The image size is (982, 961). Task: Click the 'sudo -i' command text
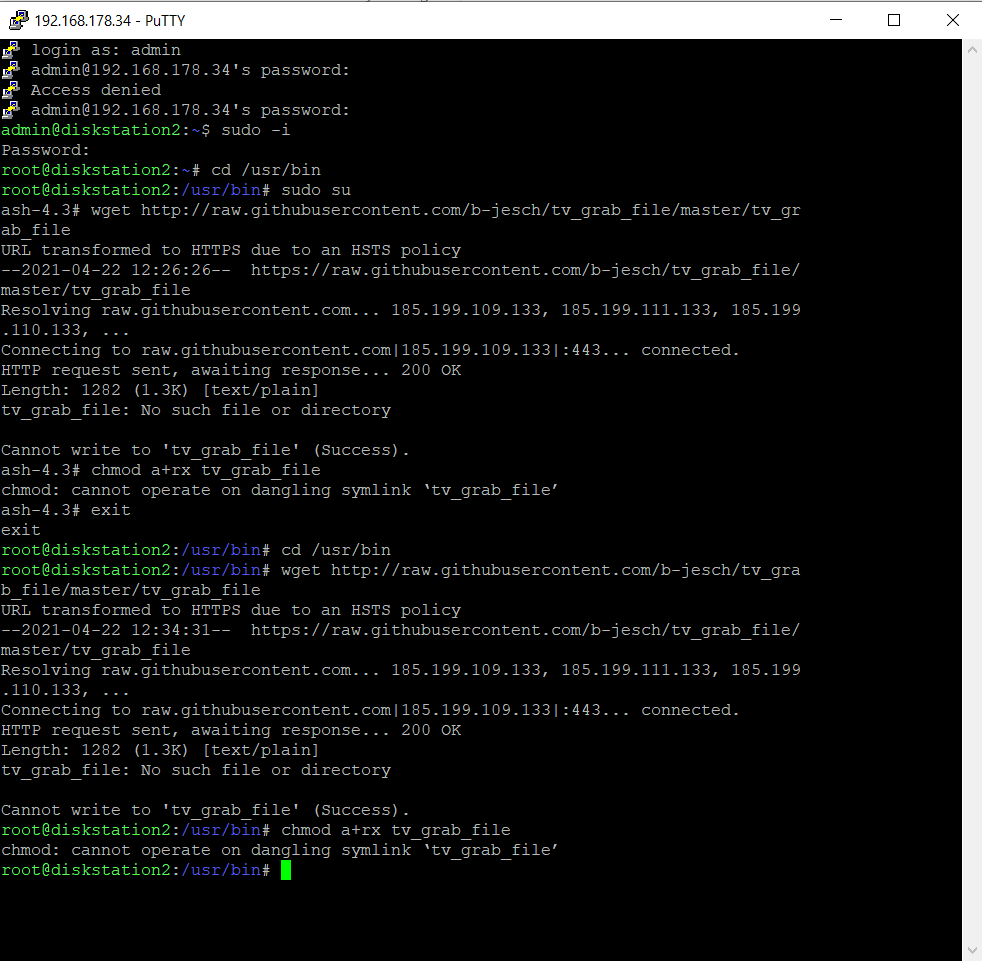coord(256,130)
